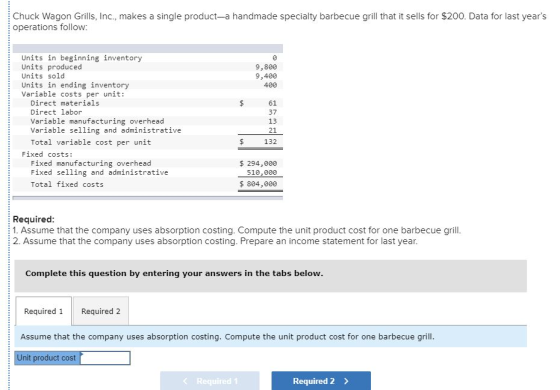Click the Unit product cost label cell
560x390 pixels.
coord(47,358)
